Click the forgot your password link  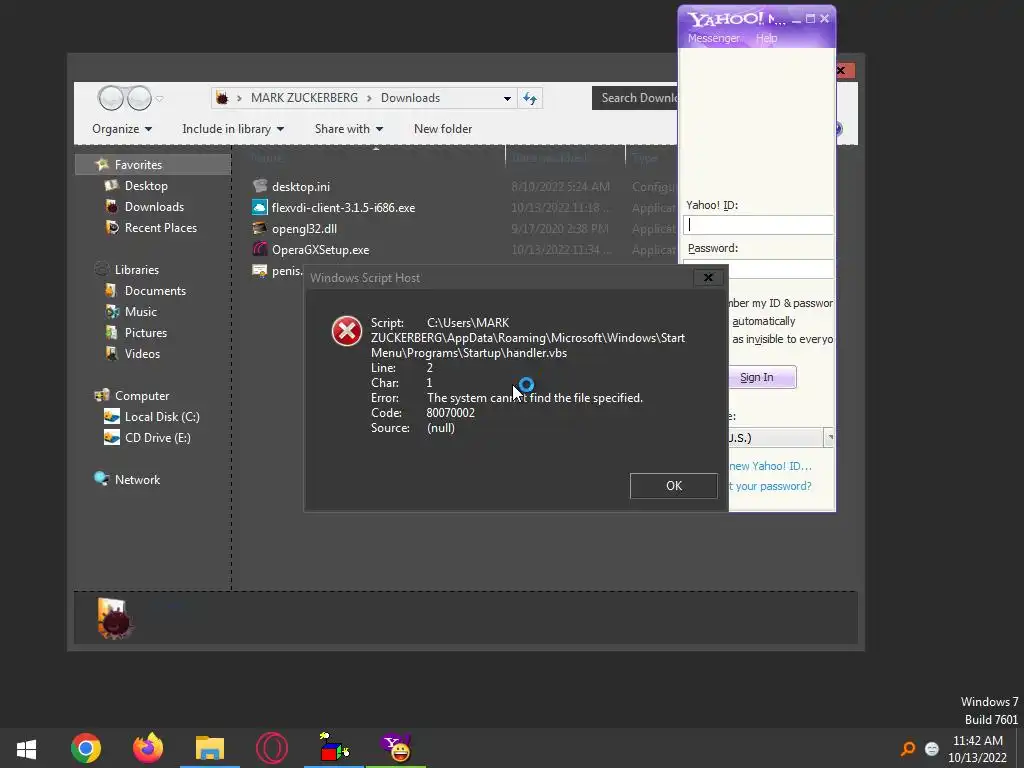click(771, 487)
